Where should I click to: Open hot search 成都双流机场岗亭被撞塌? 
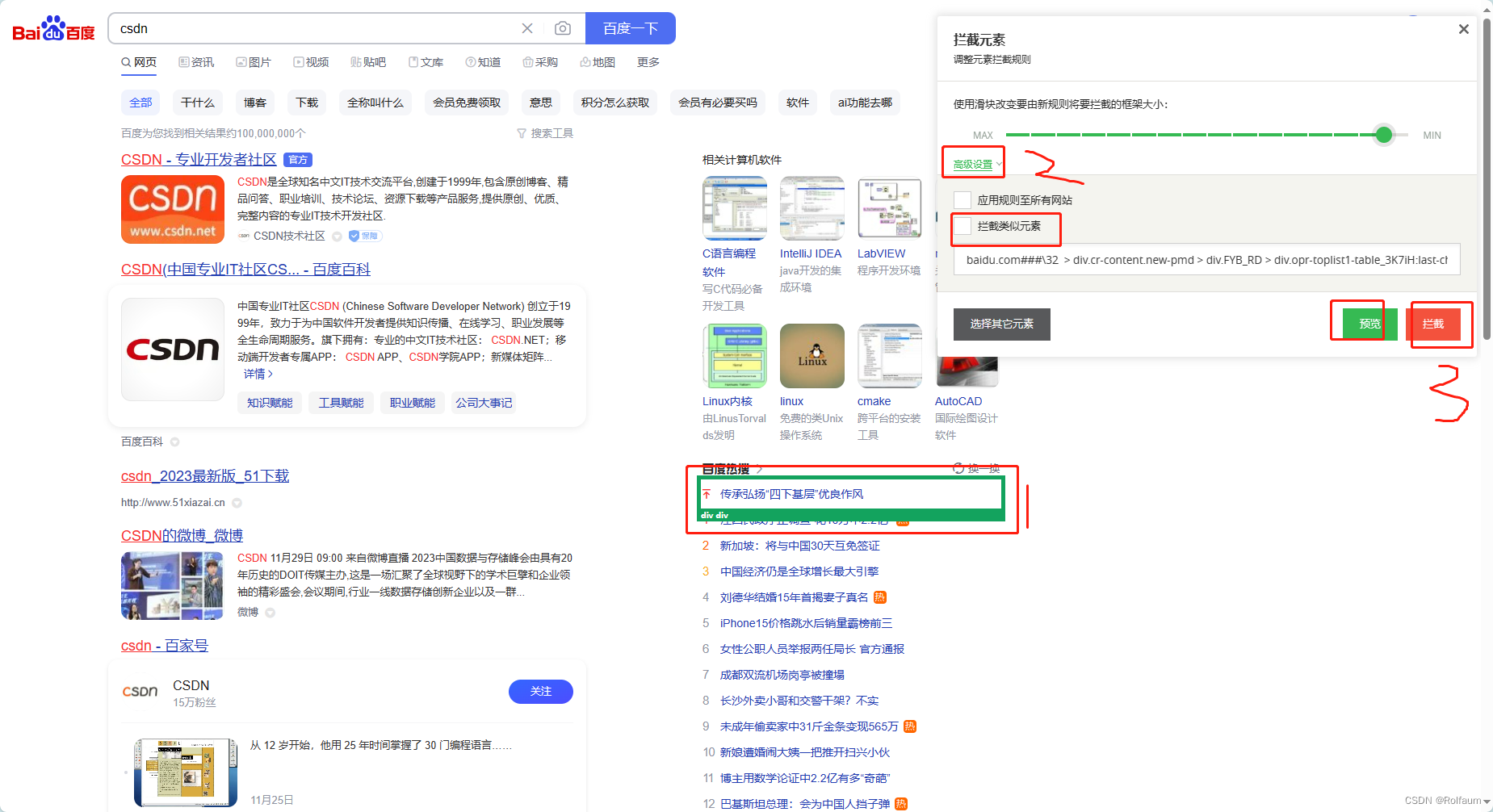coord(782,675)
